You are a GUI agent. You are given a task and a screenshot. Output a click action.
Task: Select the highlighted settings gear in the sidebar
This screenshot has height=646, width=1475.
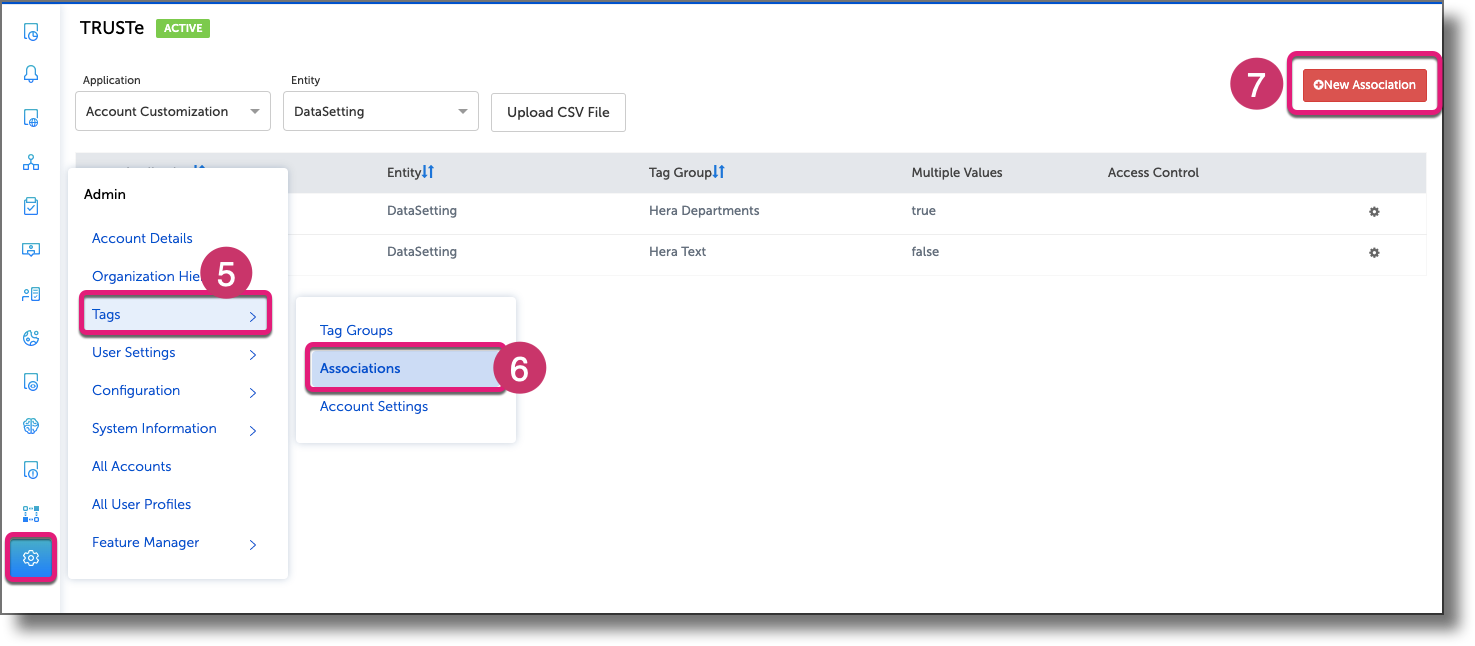coord(30,557)
